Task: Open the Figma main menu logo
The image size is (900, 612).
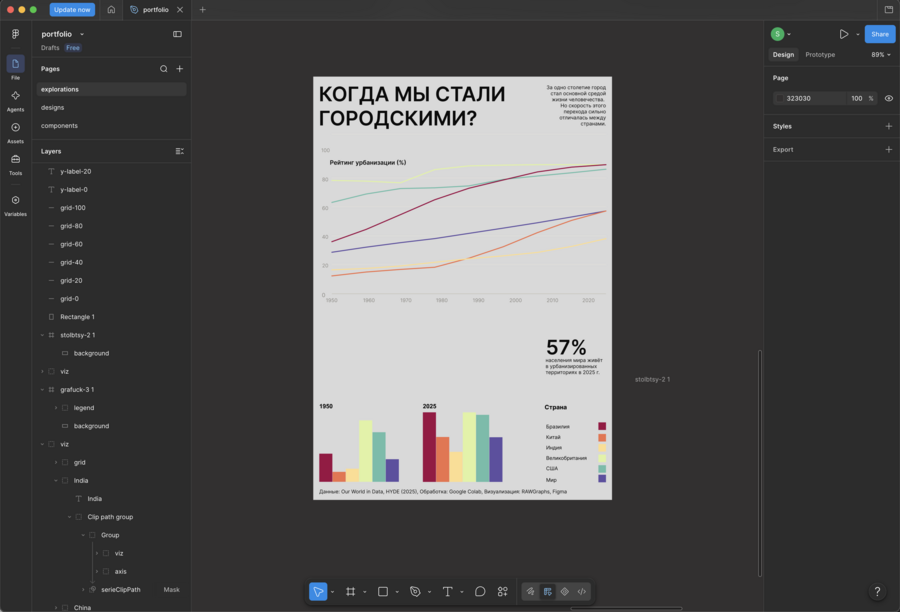Action: pos(15,34)
